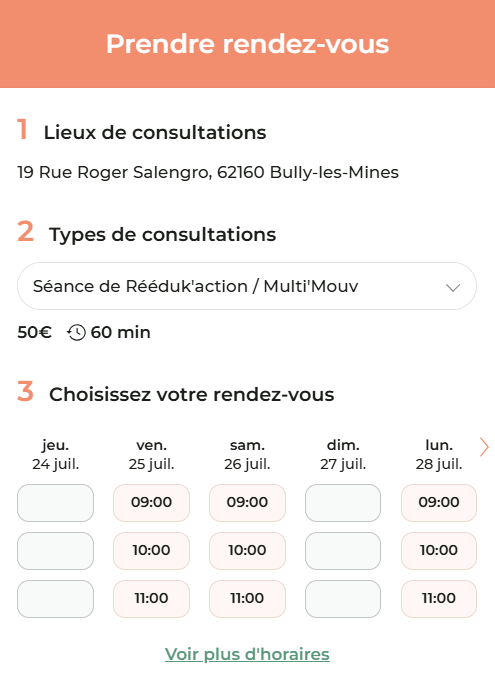Click the first empty slot on Thursday 24 juil.
The height and width of the screenshot is (685, 495).
55,502
